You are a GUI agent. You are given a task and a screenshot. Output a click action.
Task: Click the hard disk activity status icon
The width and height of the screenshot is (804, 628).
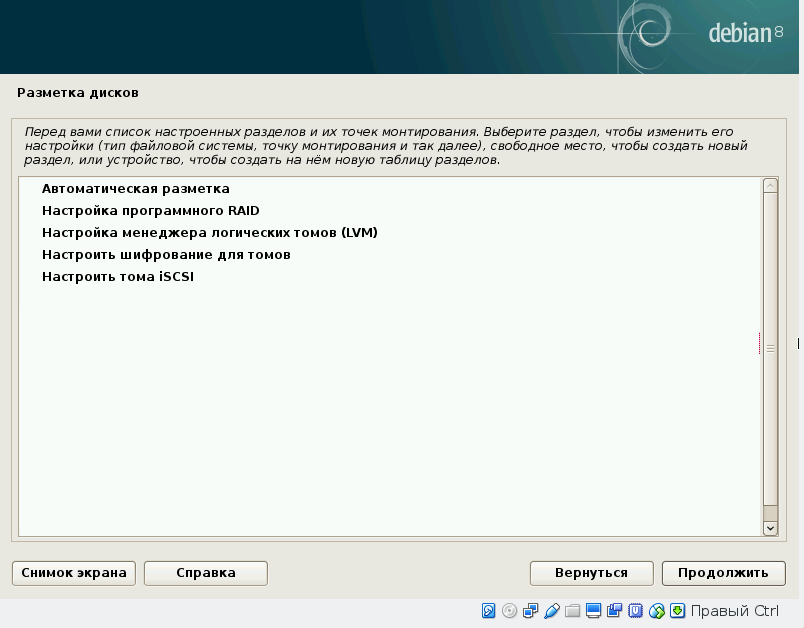489,611
